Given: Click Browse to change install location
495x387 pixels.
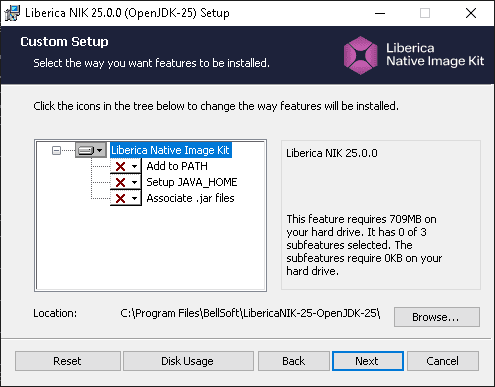Looking at the screenshot, I should tap(437, 317).
